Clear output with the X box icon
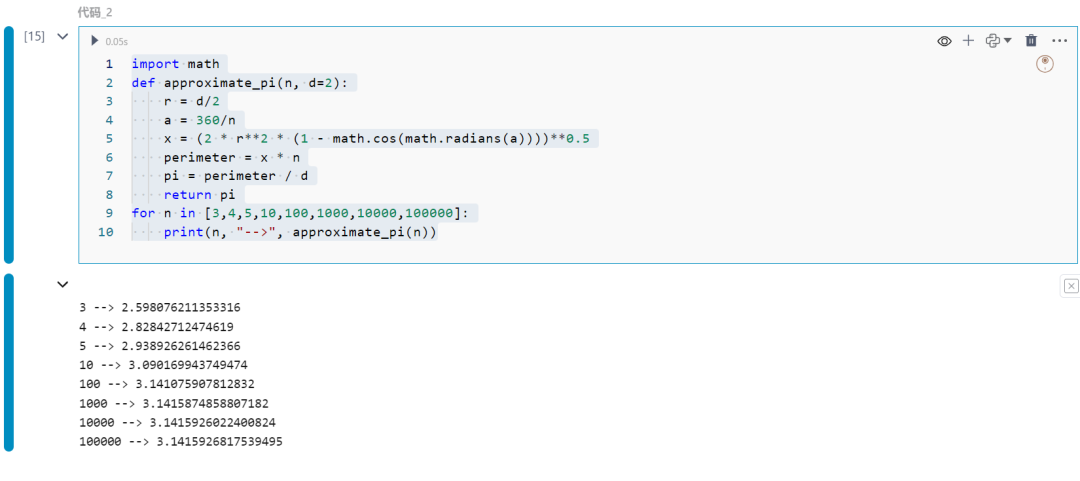 click(1070, 286)
